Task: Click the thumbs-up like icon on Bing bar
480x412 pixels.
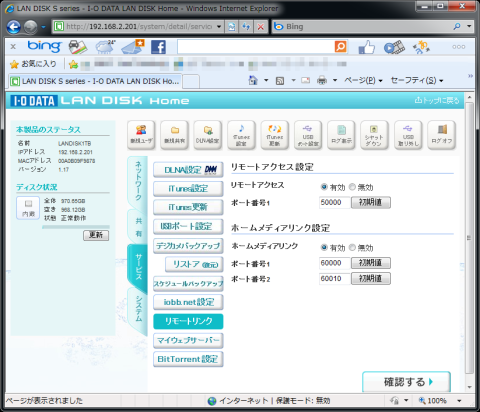Action: [367, 47]
